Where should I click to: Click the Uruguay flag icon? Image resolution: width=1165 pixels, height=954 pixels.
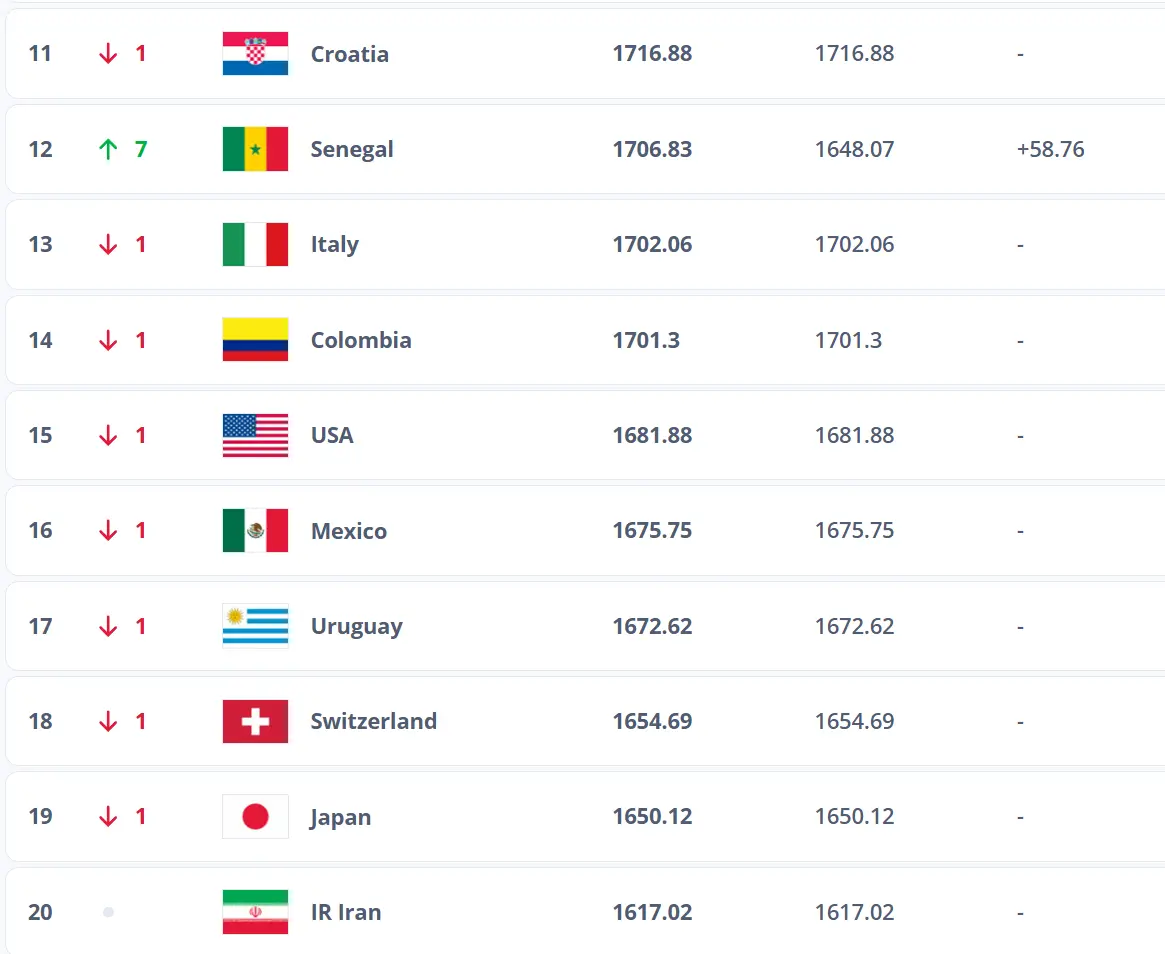255,627
